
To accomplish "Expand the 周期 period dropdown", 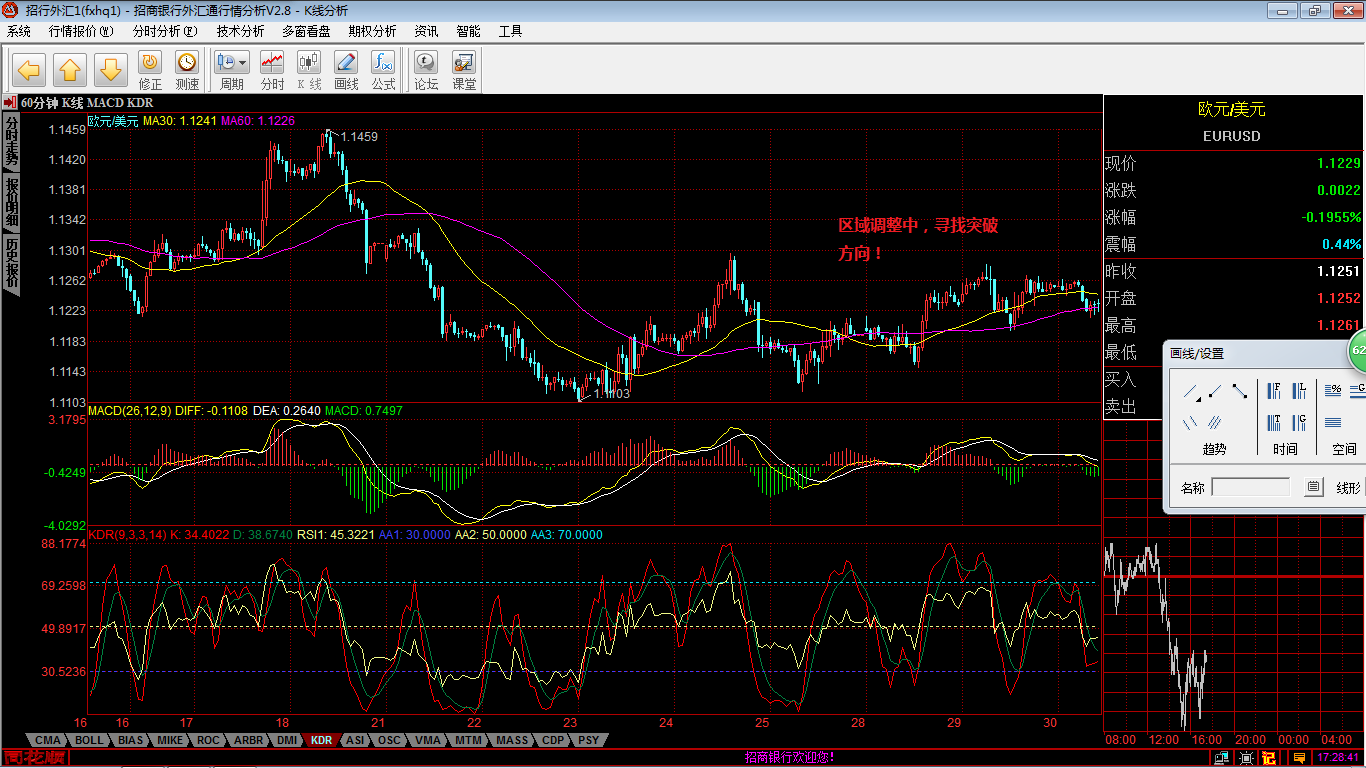I will pyautogui.click(x=232, y=70).
